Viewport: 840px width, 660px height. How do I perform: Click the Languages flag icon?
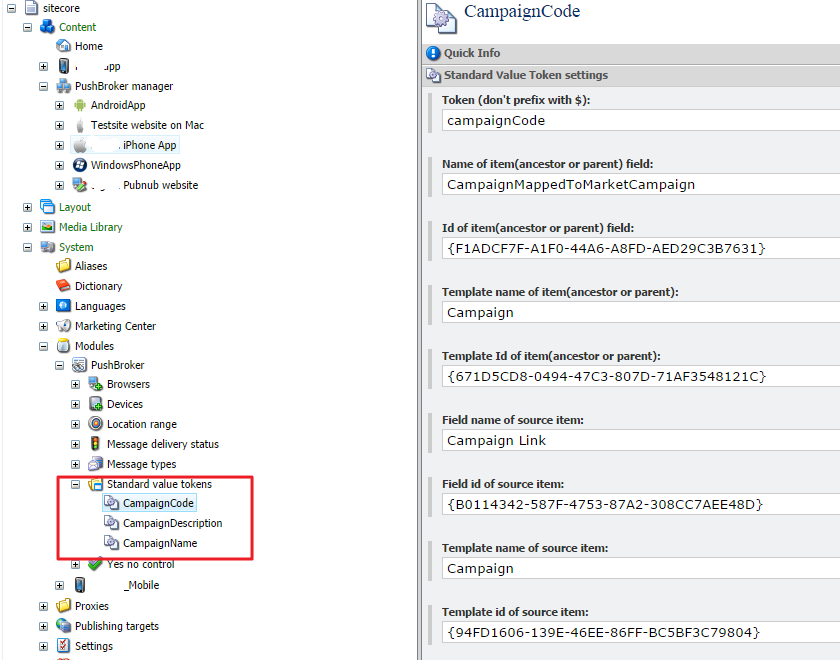click(x=64, y=306)
